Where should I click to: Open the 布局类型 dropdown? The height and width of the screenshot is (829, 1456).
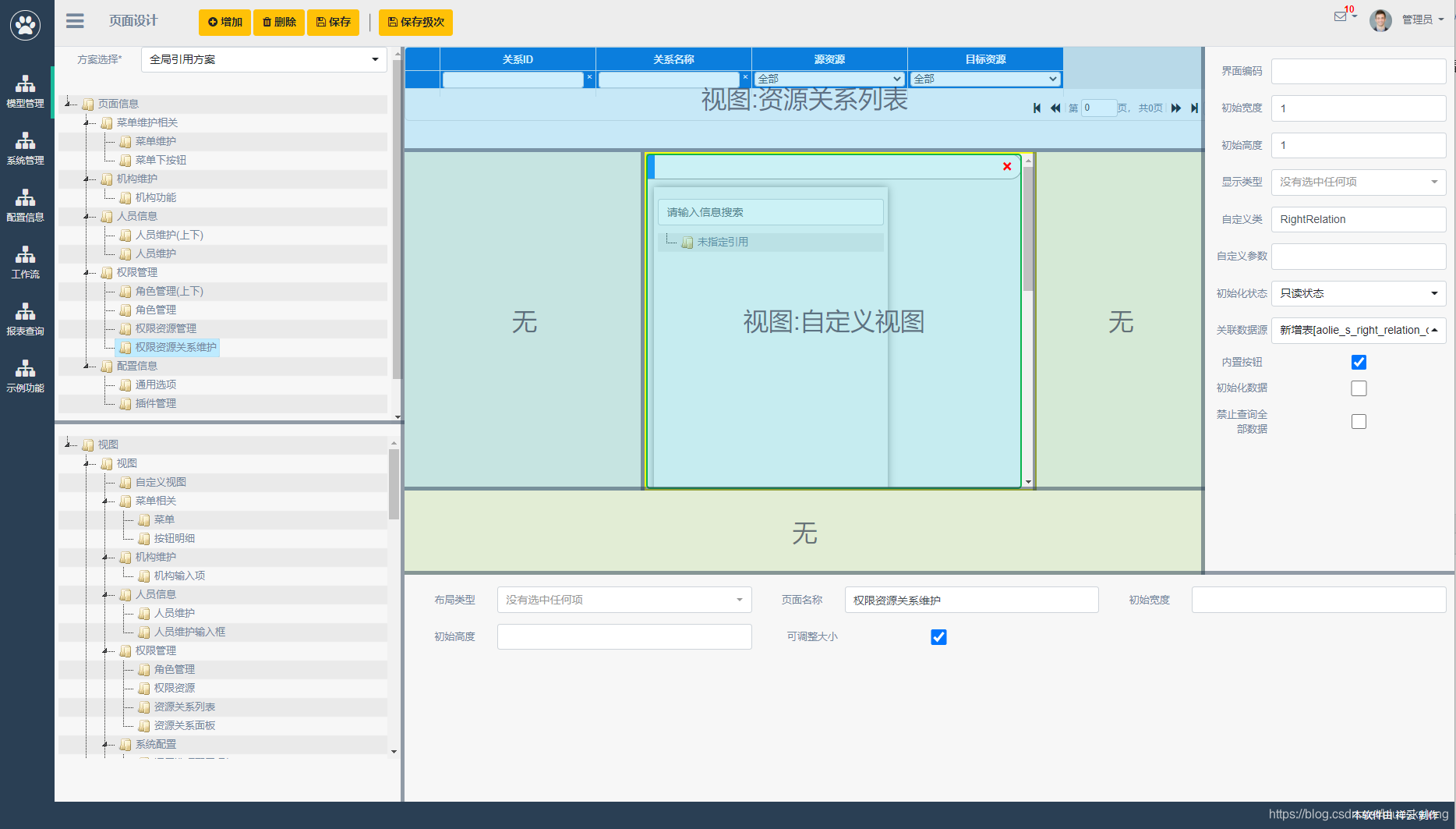click(x=624, y=600)
